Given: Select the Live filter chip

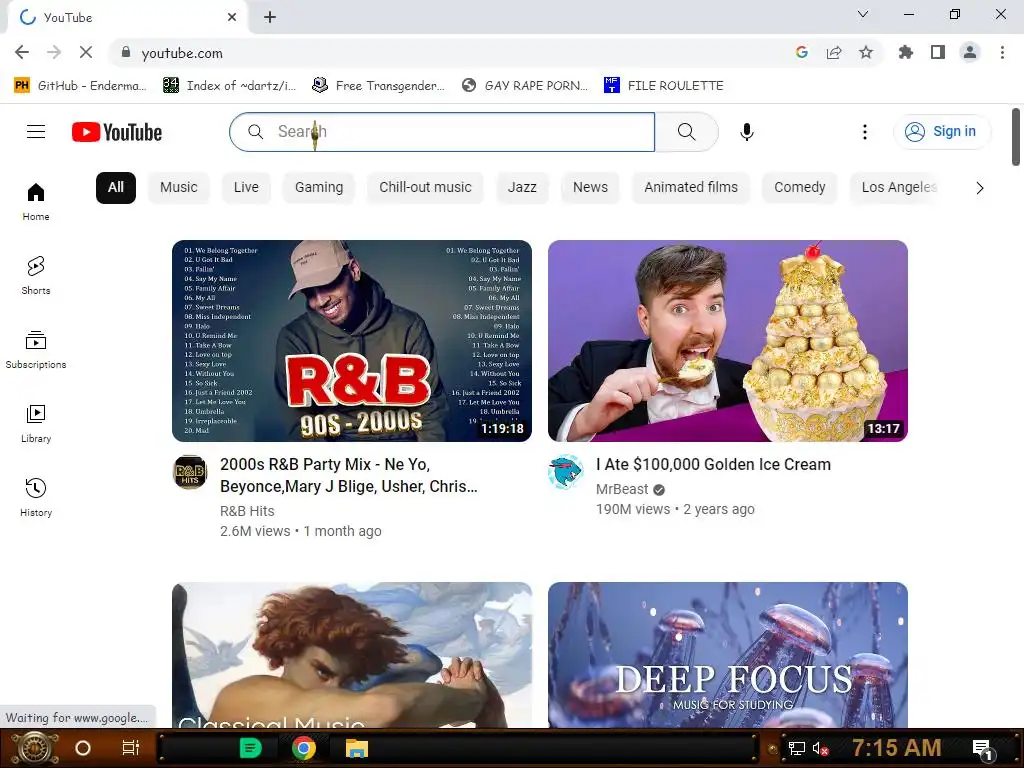Looking at the screenshot, I should coord(246,187).
